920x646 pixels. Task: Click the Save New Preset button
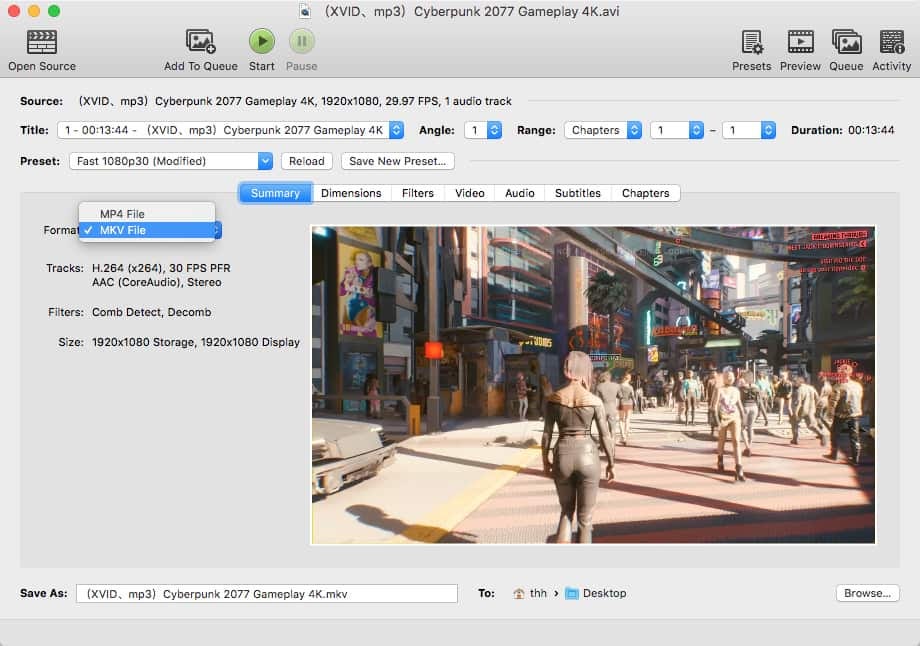coord(397,161)
